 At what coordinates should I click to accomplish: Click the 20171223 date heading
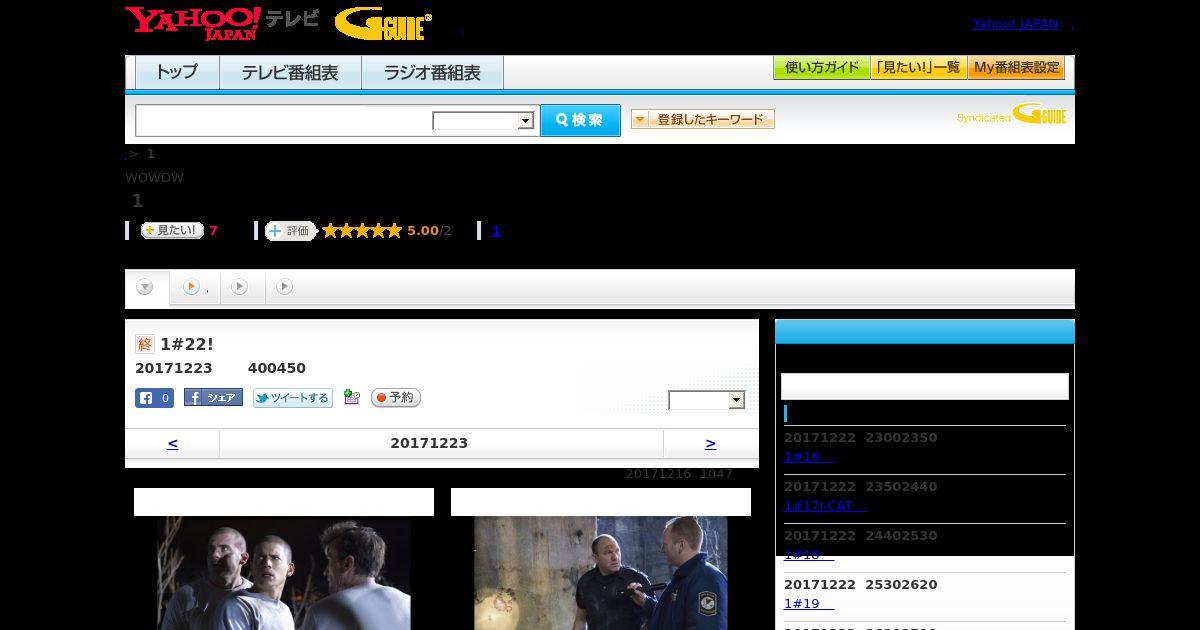coord(429,443)
